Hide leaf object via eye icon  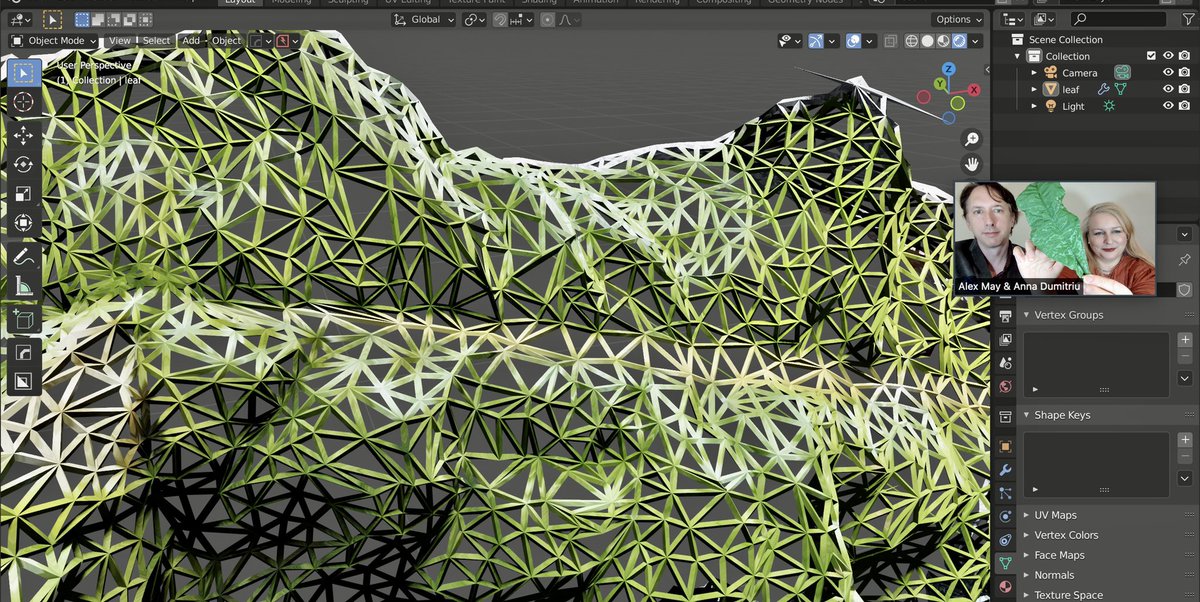point(1168,89)
